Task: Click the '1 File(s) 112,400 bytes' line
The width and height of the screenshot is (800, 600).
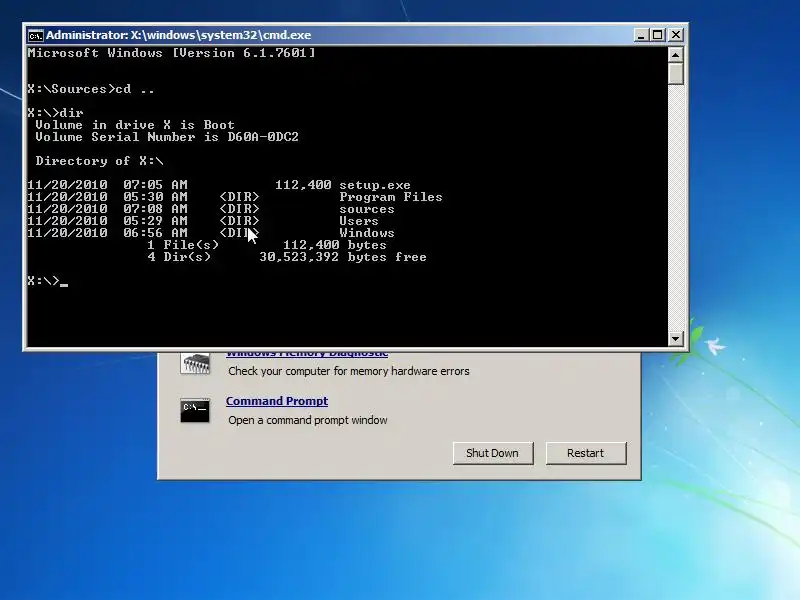Action: click(267, 245)
